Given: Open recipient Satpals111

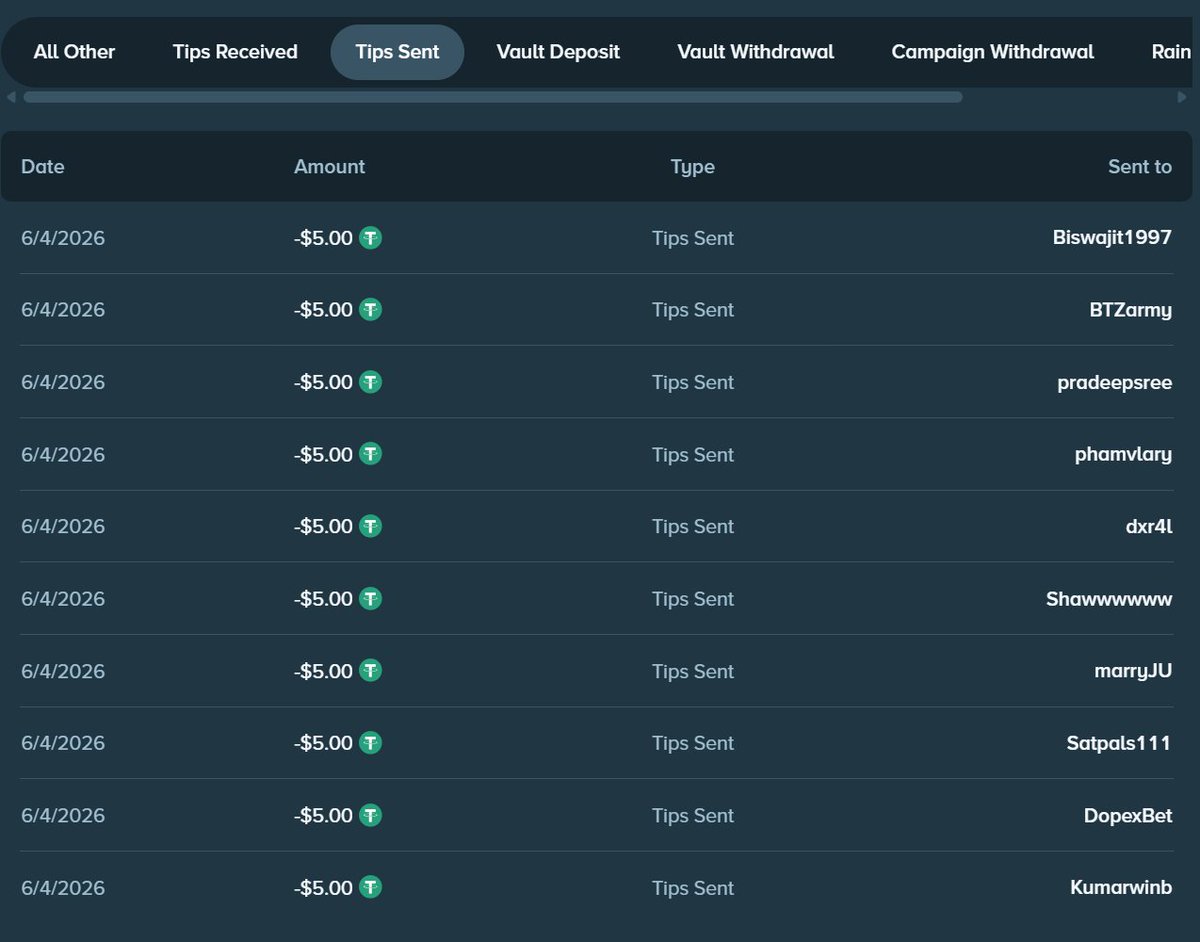Looking at the screenshot, I should click(1119, 743).
